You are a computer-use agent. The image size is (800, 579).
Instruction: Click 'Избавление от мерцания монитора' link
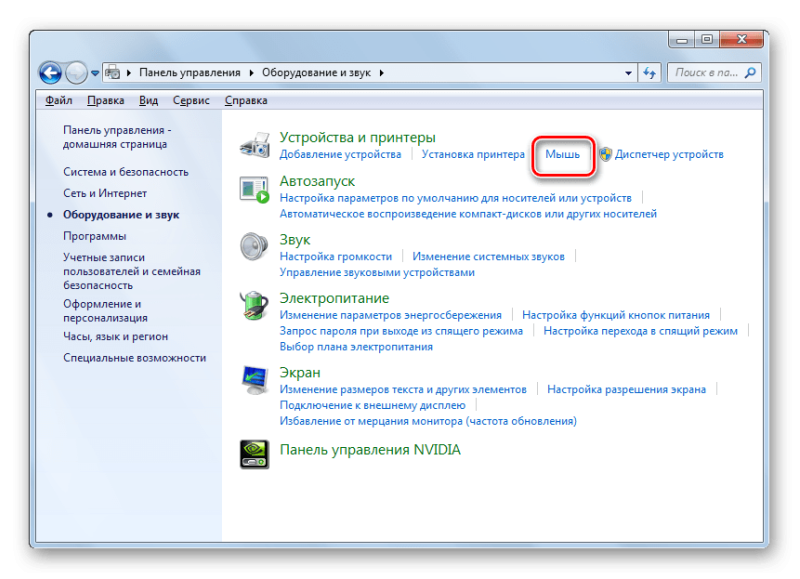pyautogui.click(x=428, y=421)
